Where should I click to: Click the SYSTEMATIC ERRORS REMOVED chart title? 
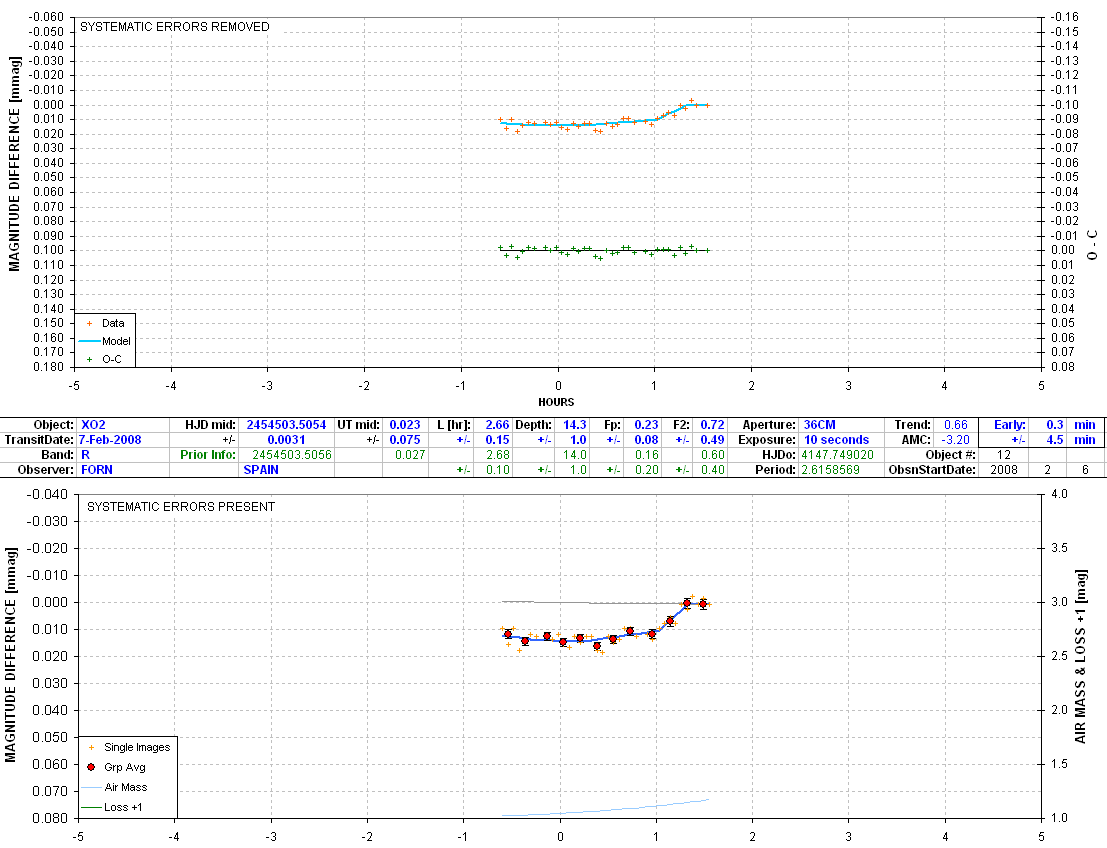point(174,27)
